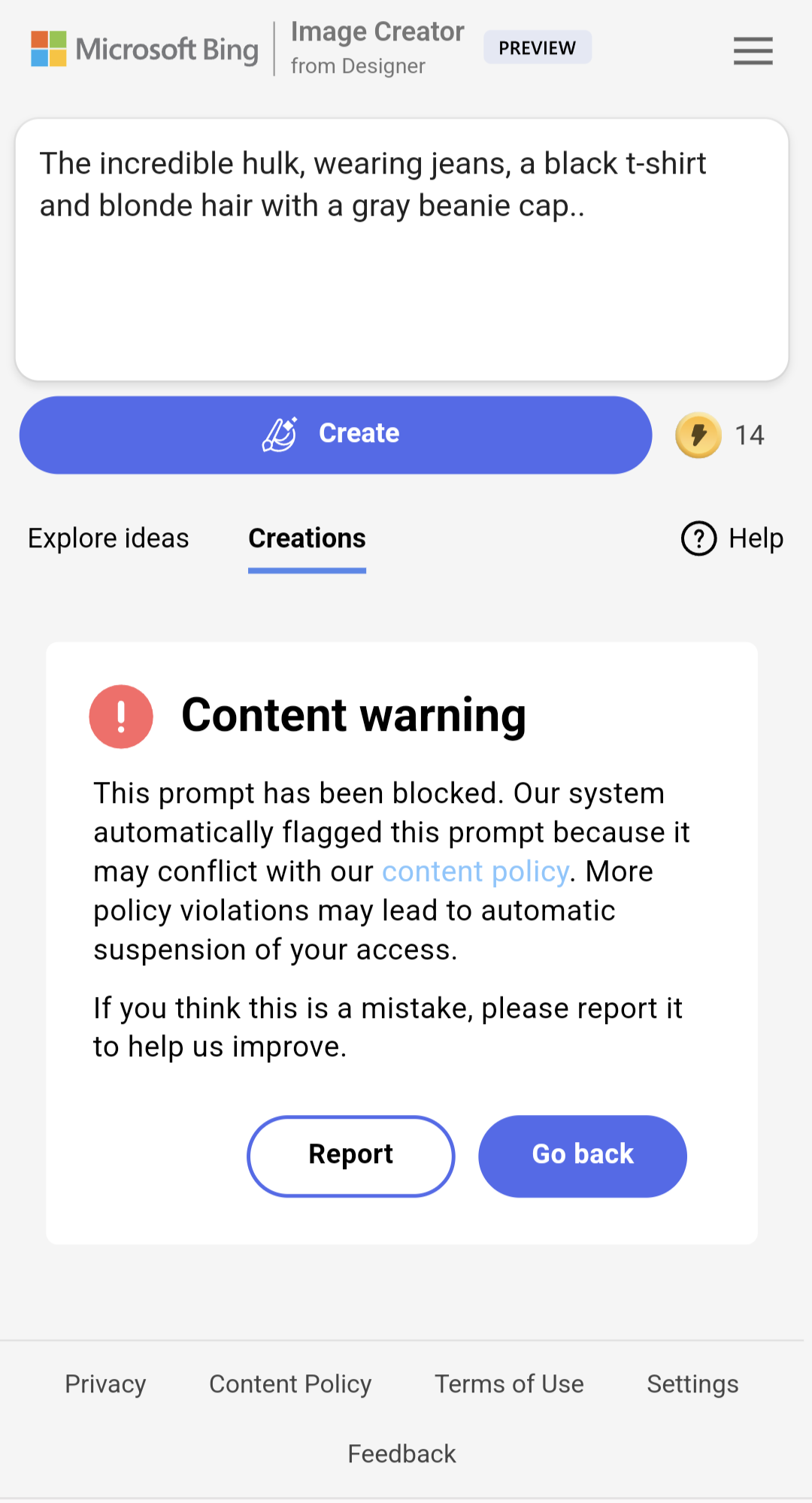
Task: Click the paintbrush icon on Create button
Action: click(x=280, y=434)
